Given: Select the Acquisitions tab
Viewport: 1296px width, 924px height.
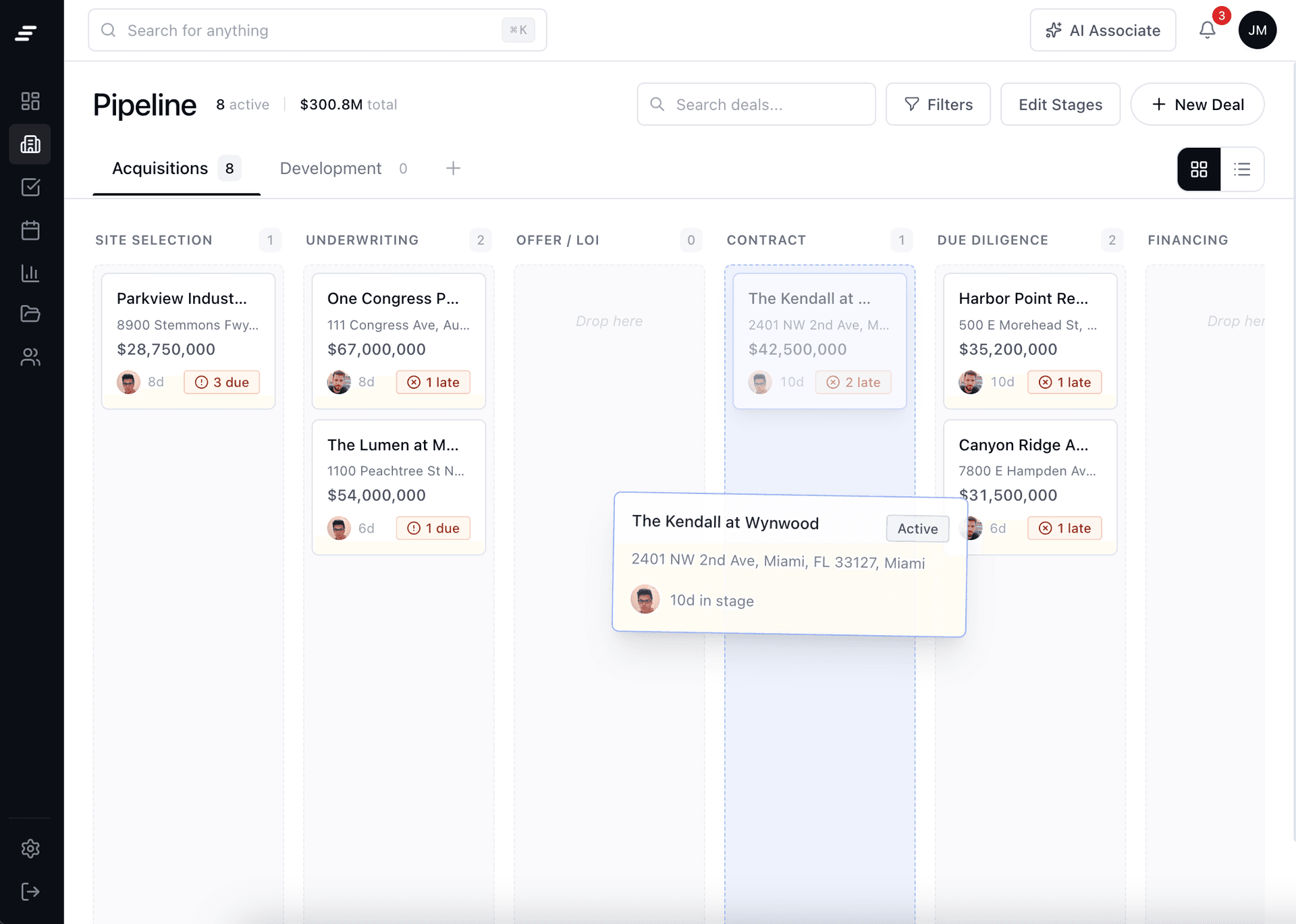Looking at the screenshot, I should click(161, 169).
